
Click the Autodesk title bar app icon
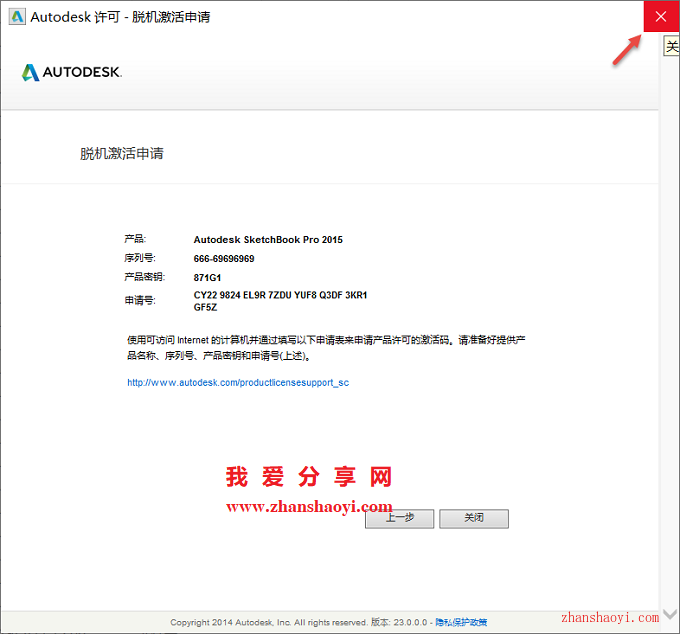point(17,17)
